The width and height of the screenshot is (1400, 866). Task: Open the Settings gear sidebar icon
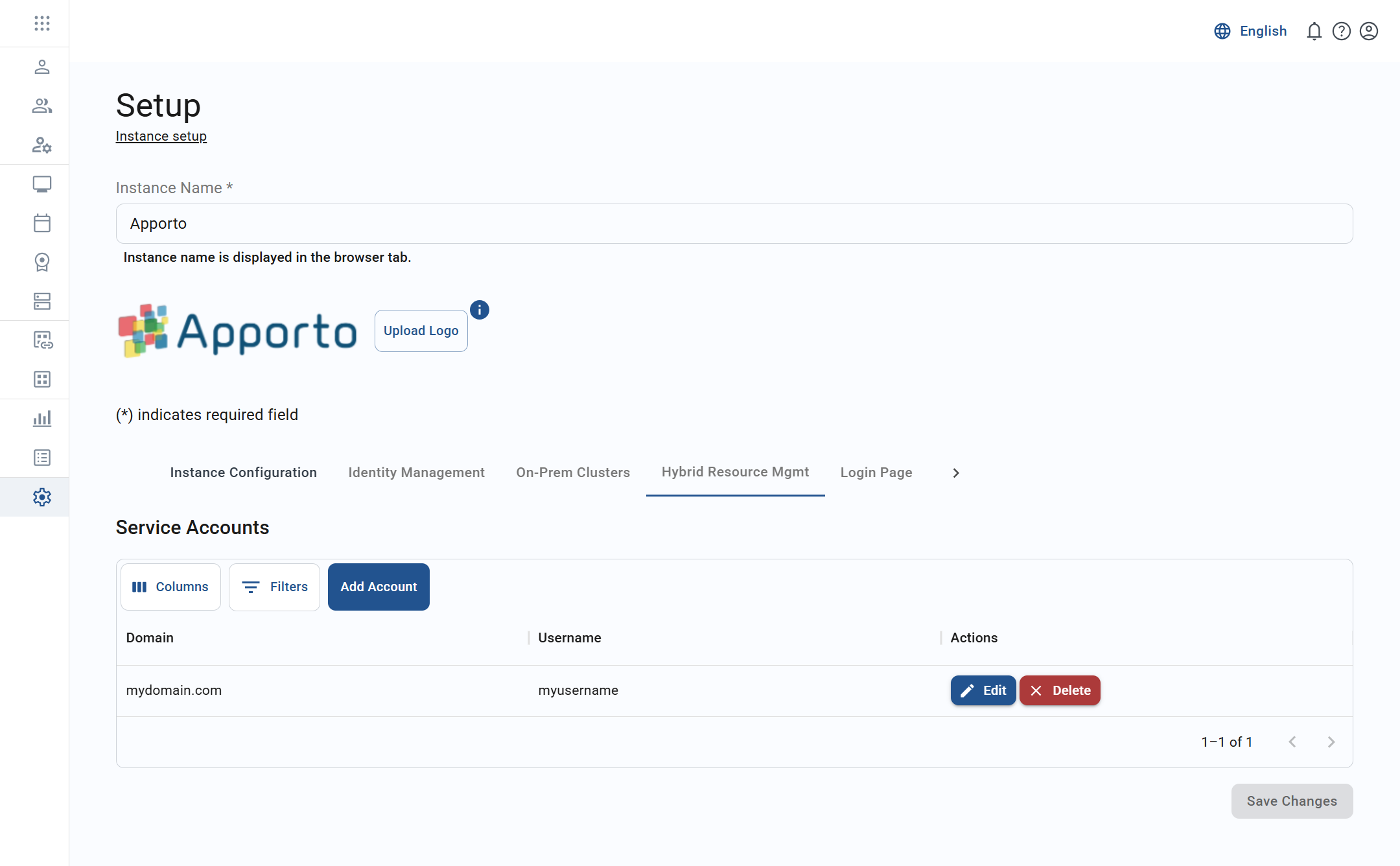[x=42, y=497]
